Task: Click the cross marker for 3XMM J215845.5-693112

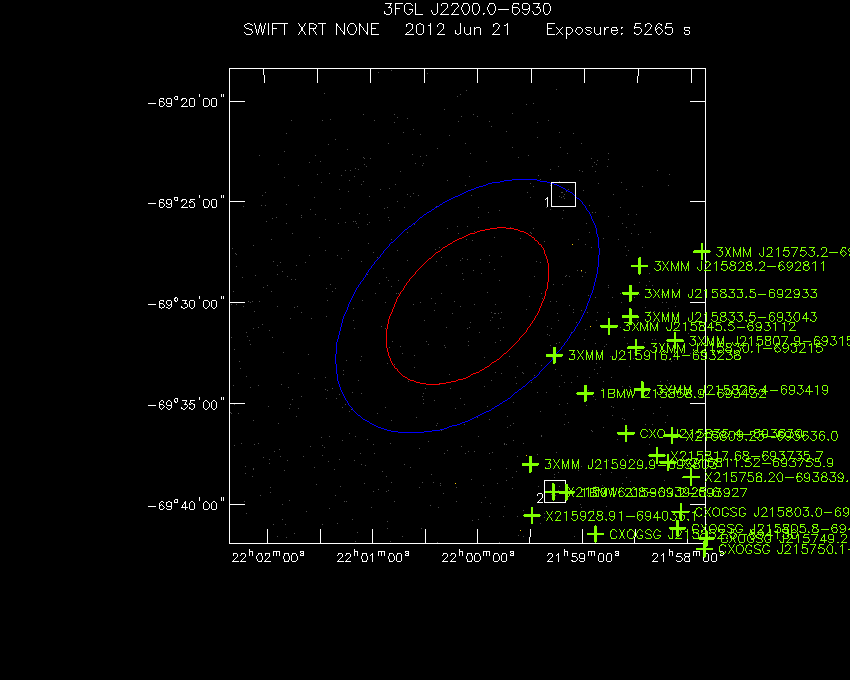Action: point(609,326)
